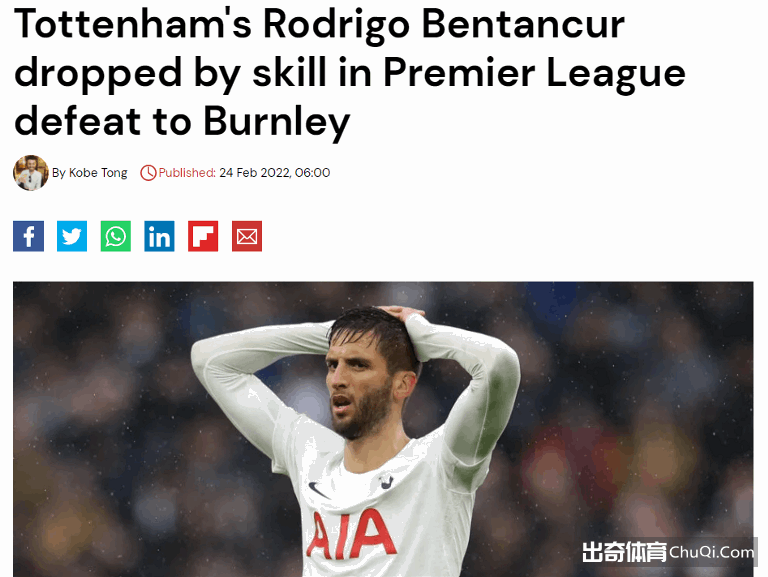
Task: Share the article via Twitter icon
Action: pyautogui.click(x=72, y=236)
